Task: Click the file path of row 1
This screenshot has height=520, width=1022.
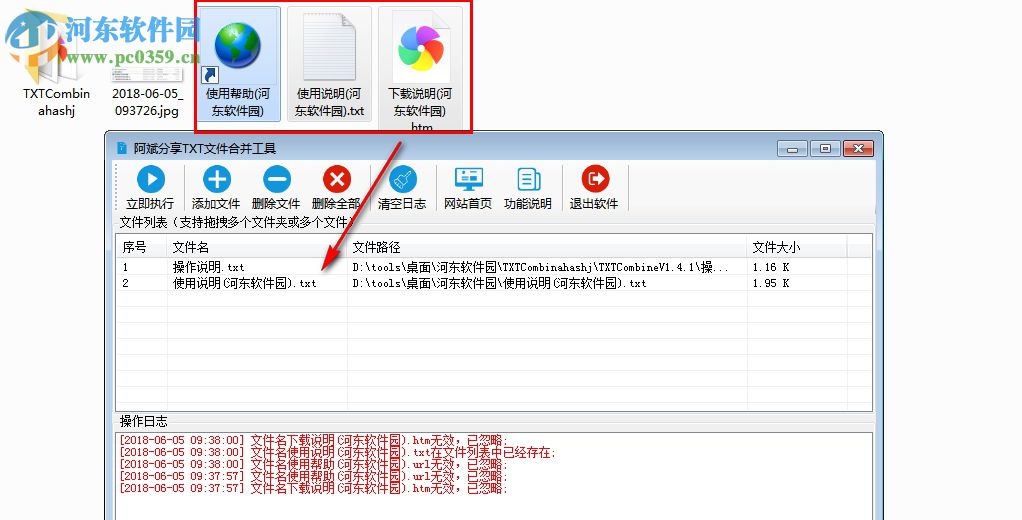Action: point(540,267)
